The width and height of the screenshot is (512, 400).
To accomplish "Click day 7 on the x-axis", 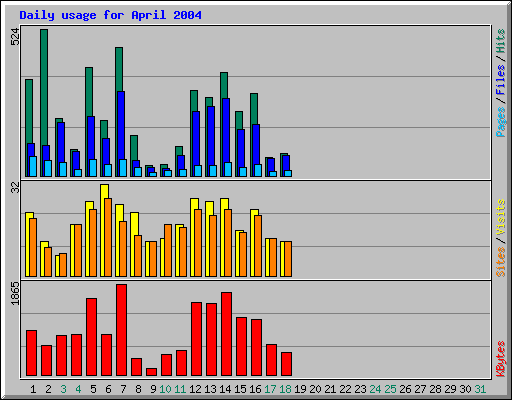I will click(x=123, y=389).
